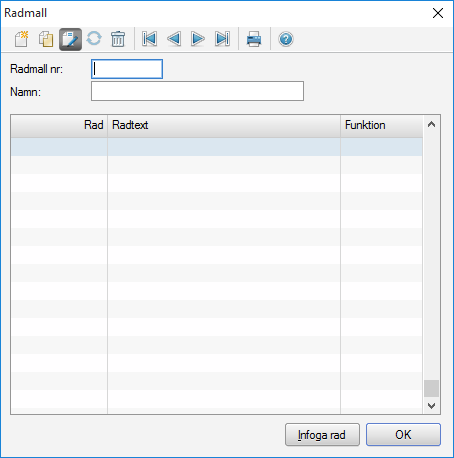This screenshot has width=454, height=458.
Task: Print using the printer icon
Action: (254, 39)
